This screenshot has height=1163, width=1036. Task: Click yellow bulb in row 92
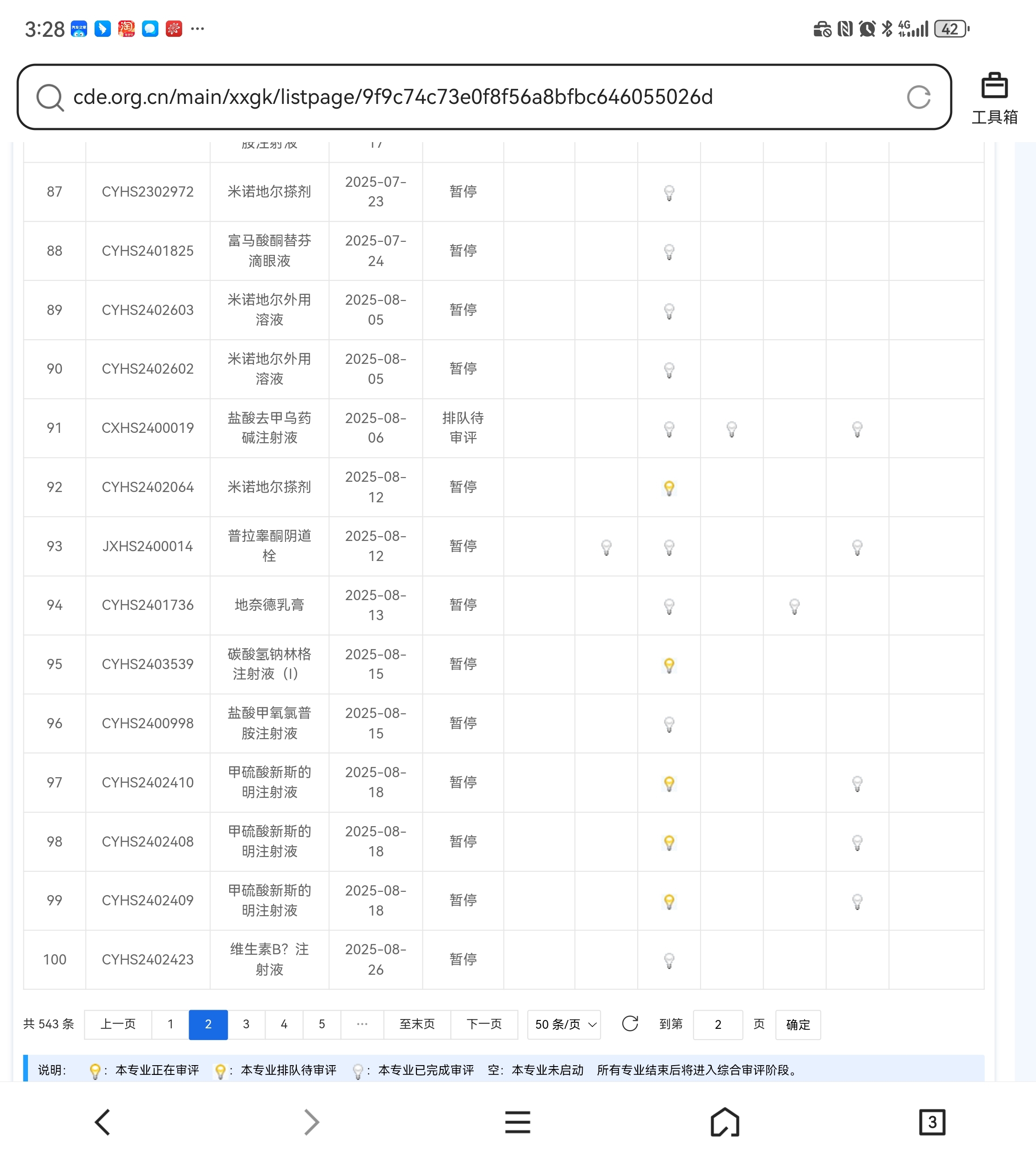(669, 488)
